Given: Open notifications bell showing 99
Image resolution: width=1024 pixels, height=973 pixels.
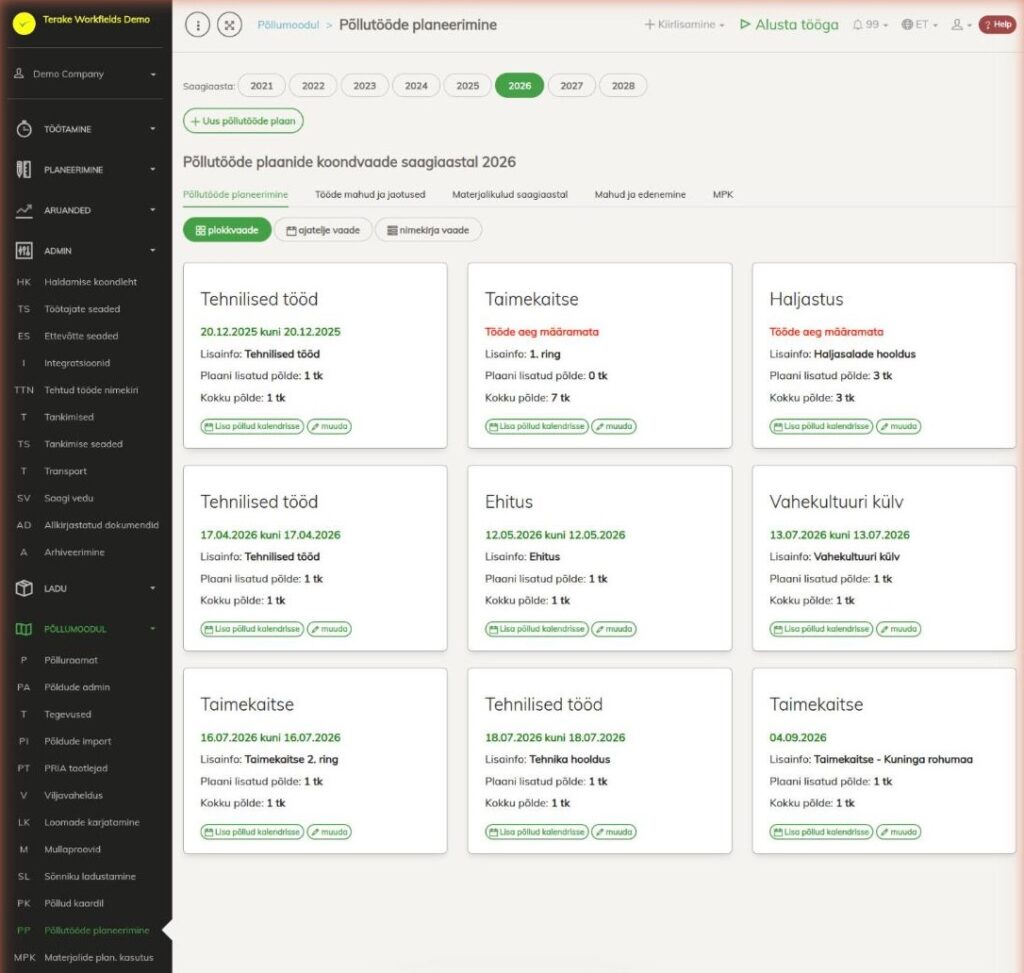Looking at the screenshot, I should (x=870, y=25).
